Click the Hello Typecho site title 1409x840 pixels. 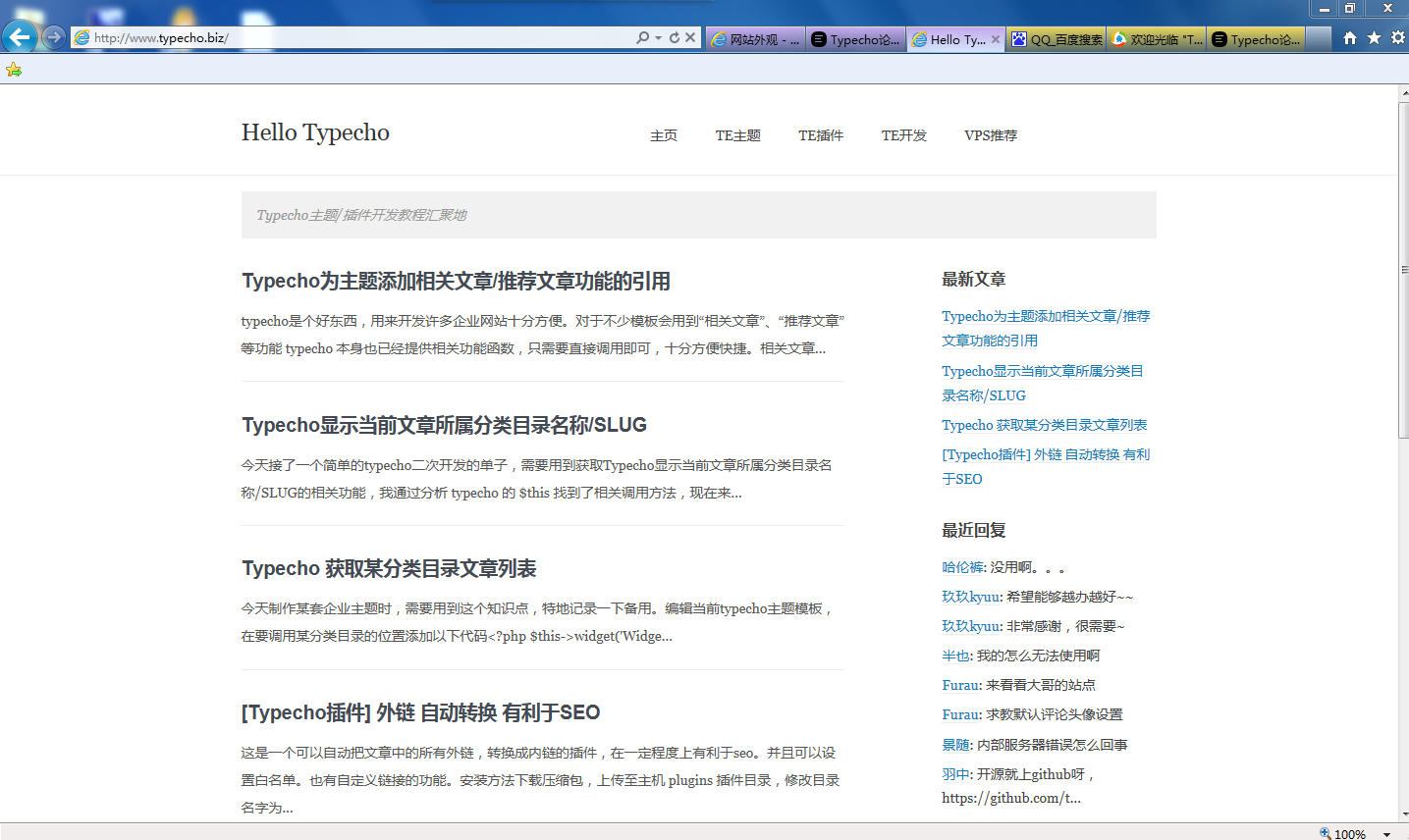pyautogui.click(x=315, y=132)
